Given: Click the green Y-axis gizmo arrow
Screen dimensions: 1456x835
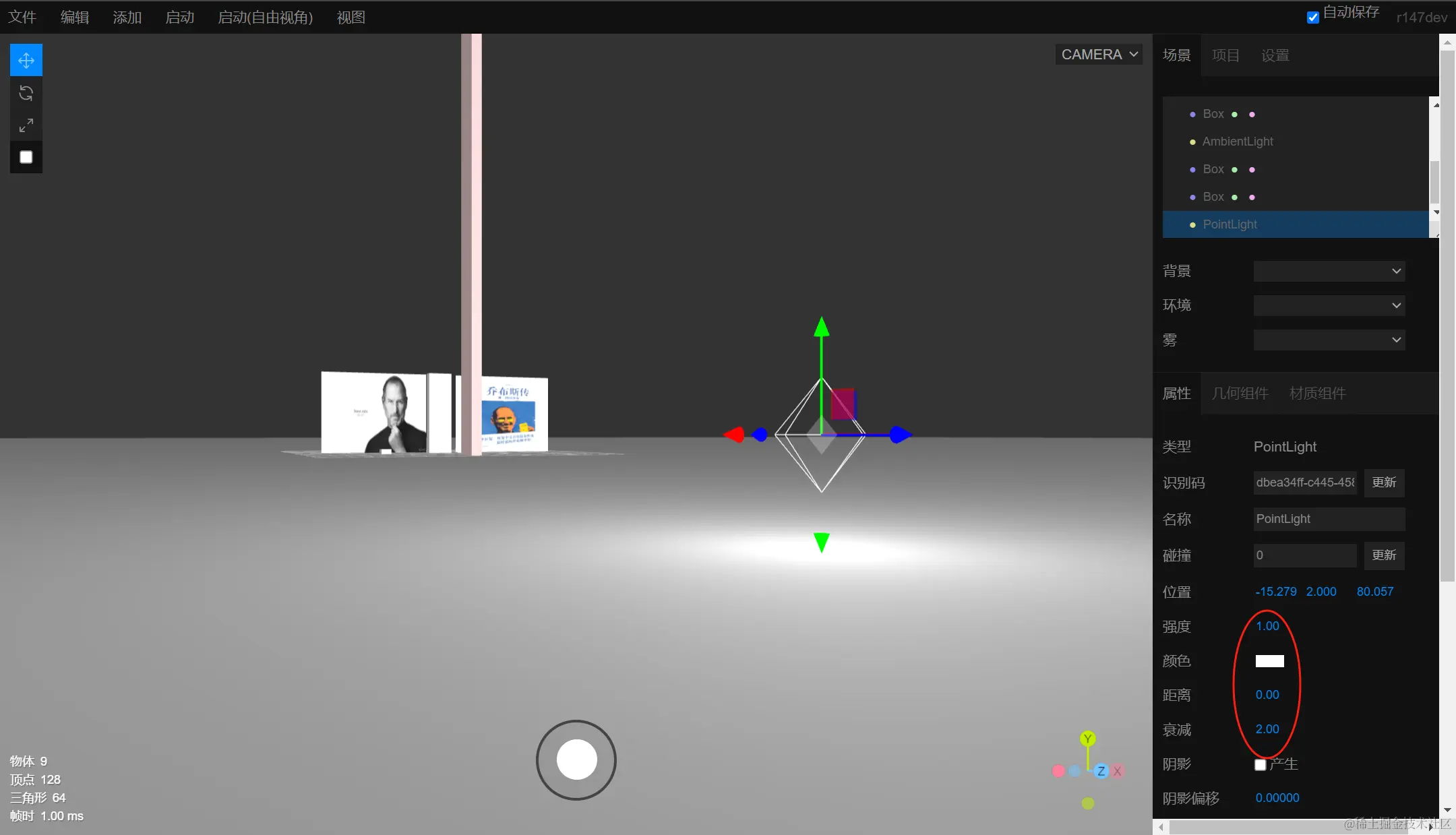Looking at the screenshot, I should click(x=821, y=329).
